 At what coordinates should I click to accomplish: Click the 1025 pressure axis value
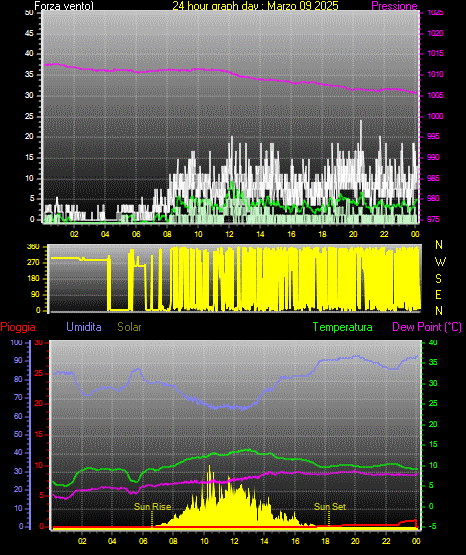435,13
